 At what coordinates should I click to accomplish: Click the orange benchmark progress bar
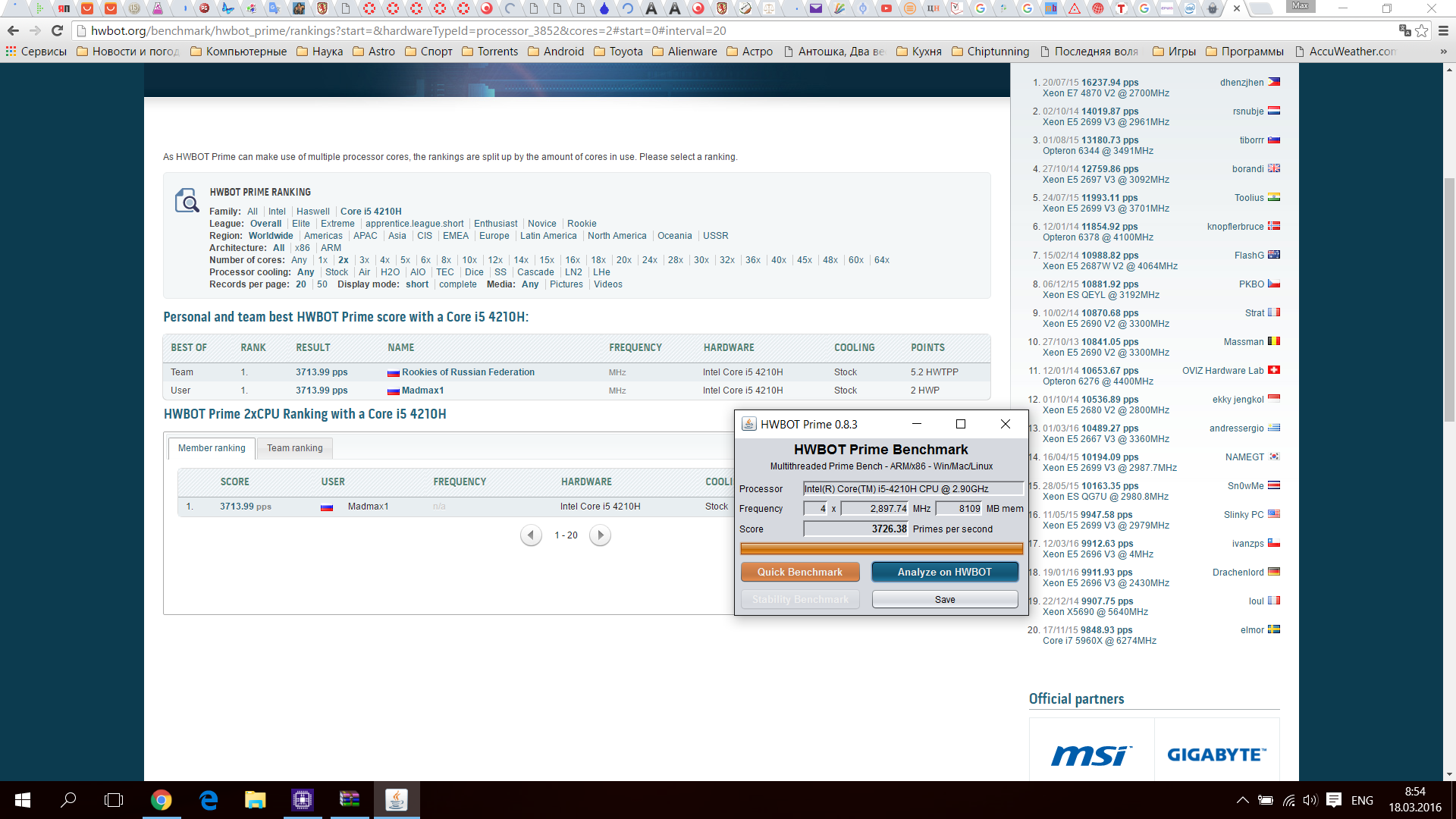[x=881, y=549]
